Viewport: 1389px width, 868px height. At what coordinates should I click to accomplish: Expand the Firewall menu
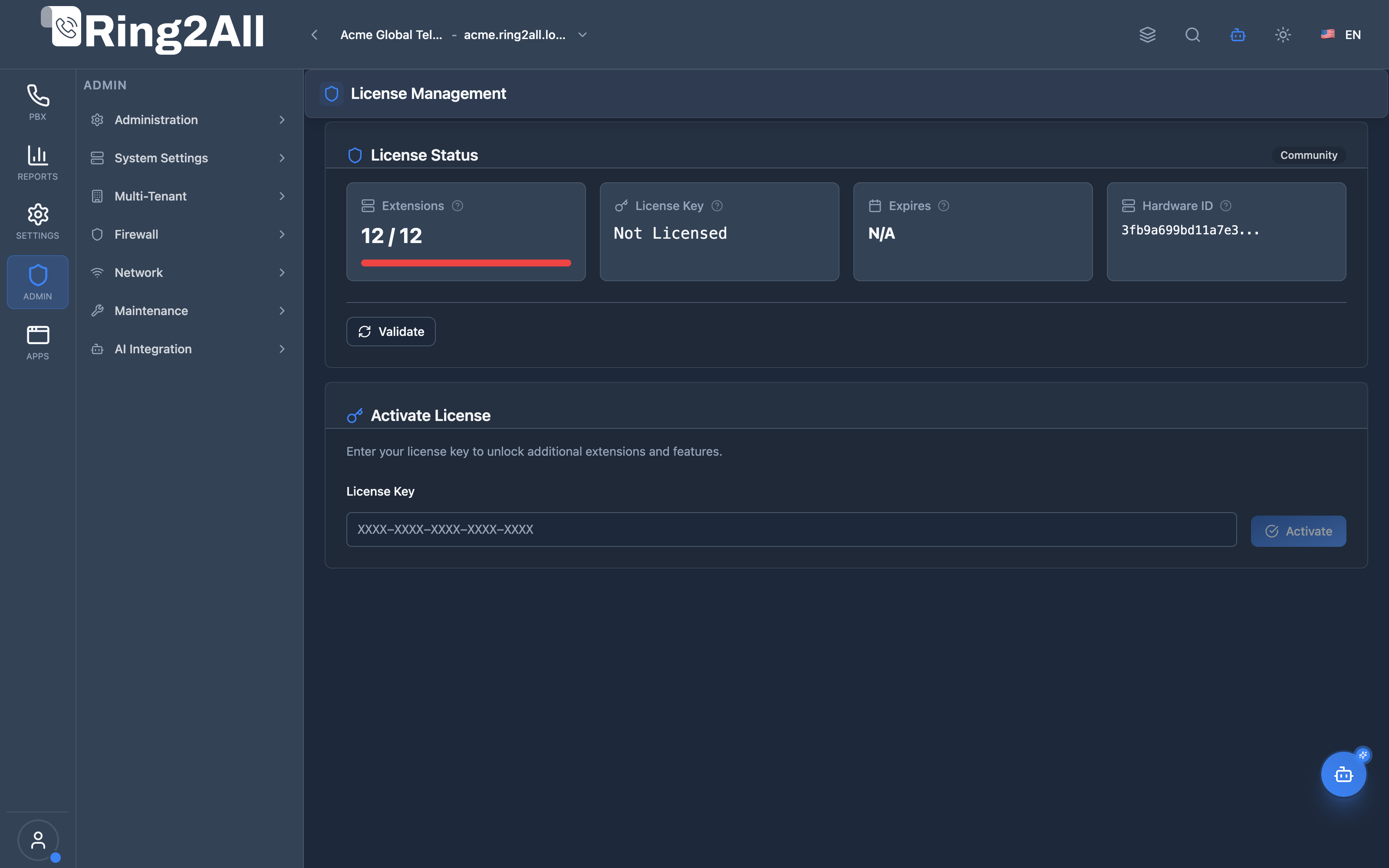coord(189,234)
